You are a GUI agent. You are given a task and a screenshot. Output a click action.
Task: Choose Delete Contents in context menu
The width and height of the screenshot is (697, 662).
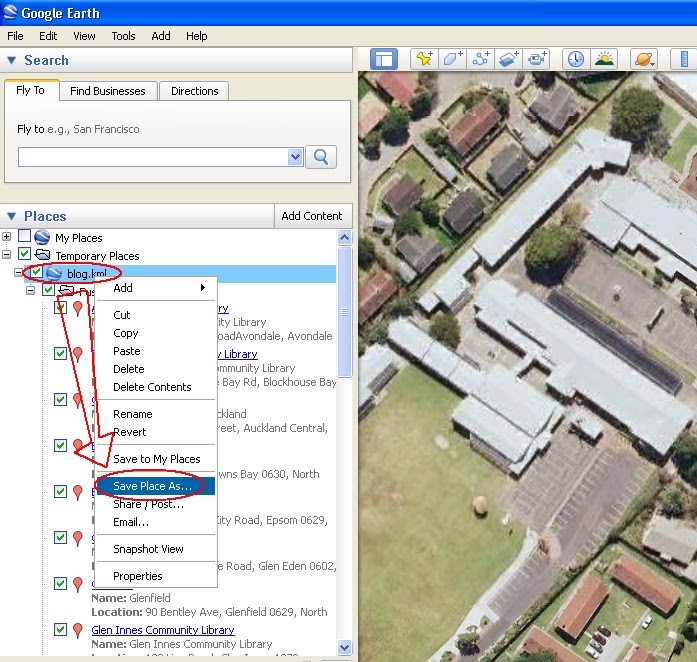156,387
